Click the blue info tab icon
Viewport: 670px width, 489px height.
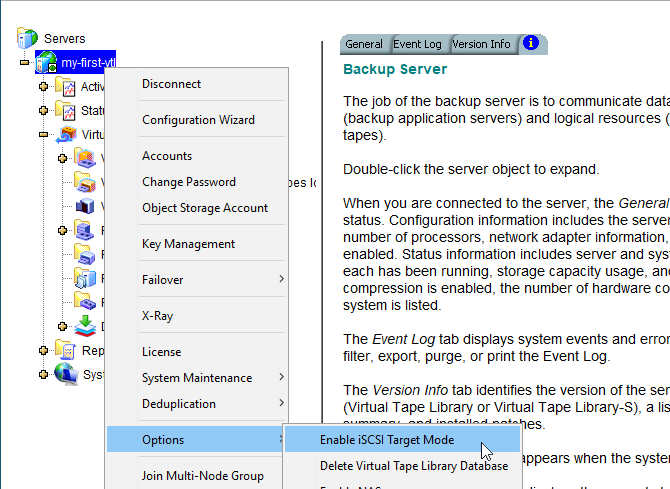tap(531, 43)
